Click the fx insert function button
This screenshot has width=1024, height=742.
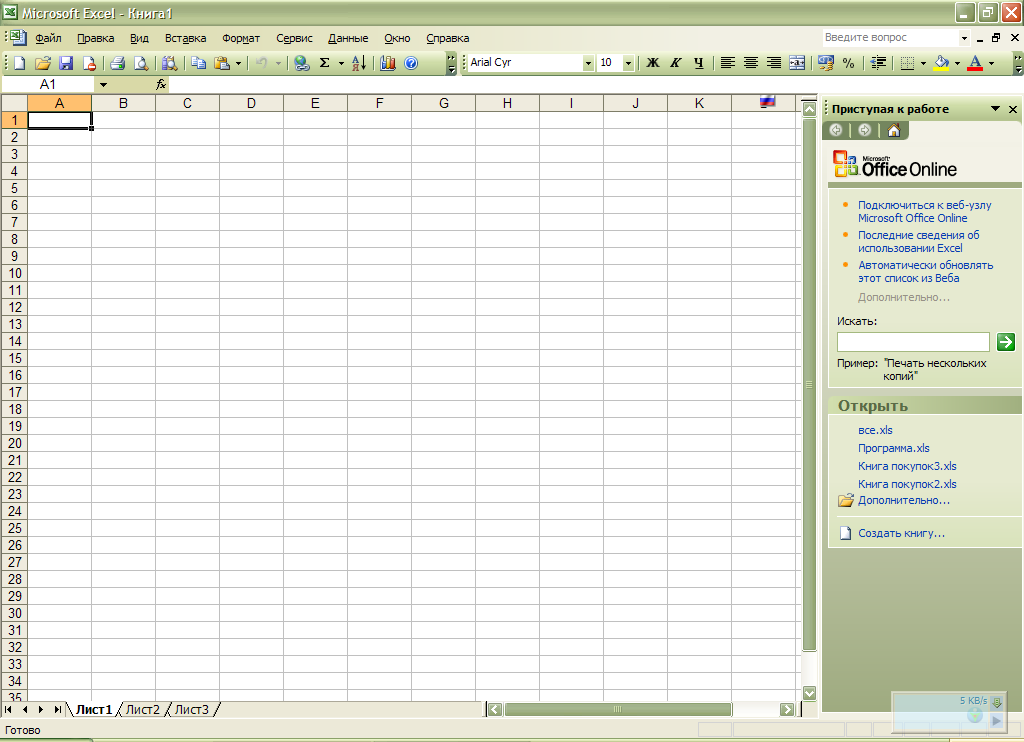pos(161,84)
